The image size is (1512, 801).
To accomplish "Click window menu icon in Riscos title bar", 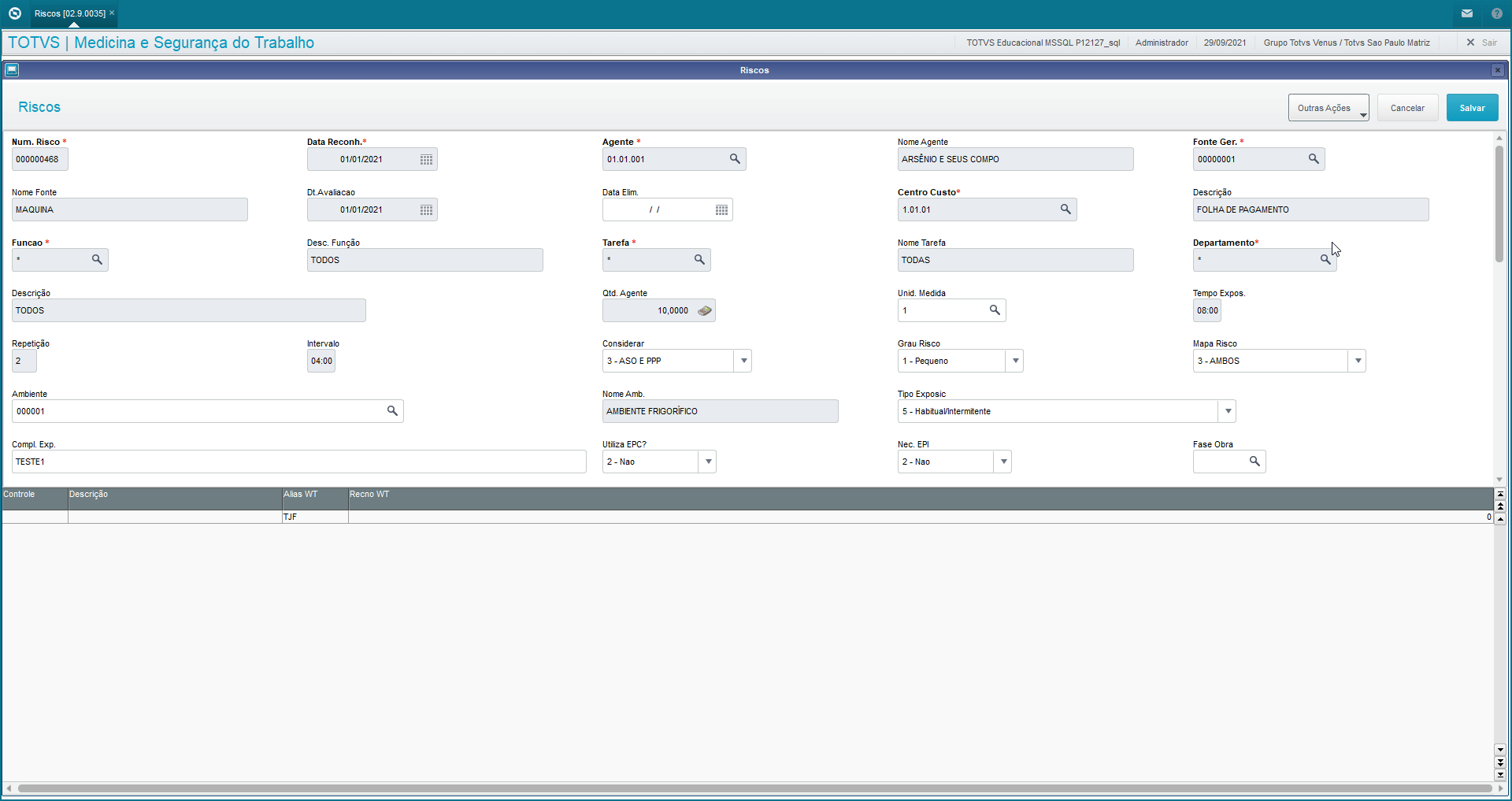I will [12, 70].
